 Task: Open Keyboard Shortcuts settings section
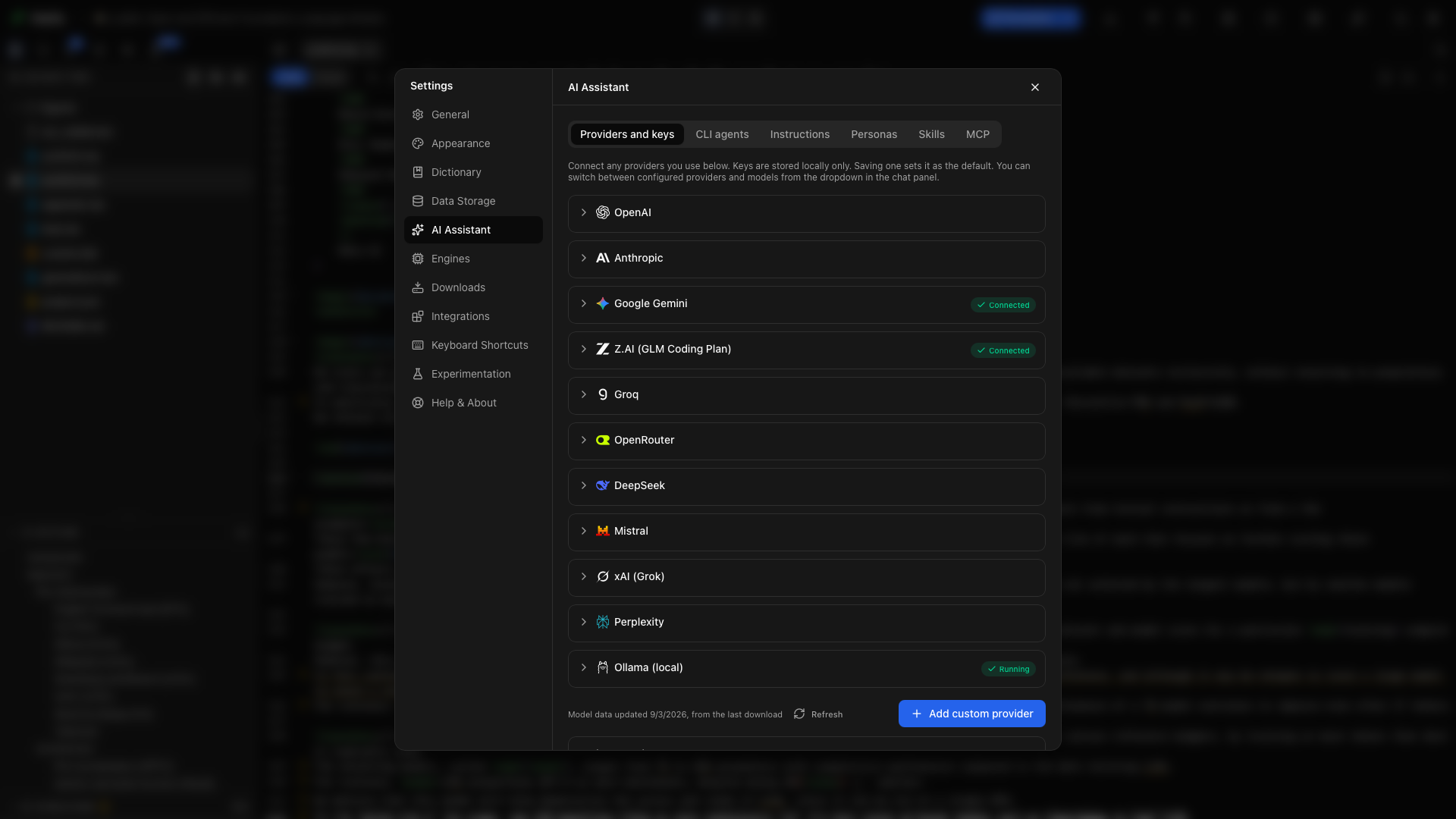[473, 345]
